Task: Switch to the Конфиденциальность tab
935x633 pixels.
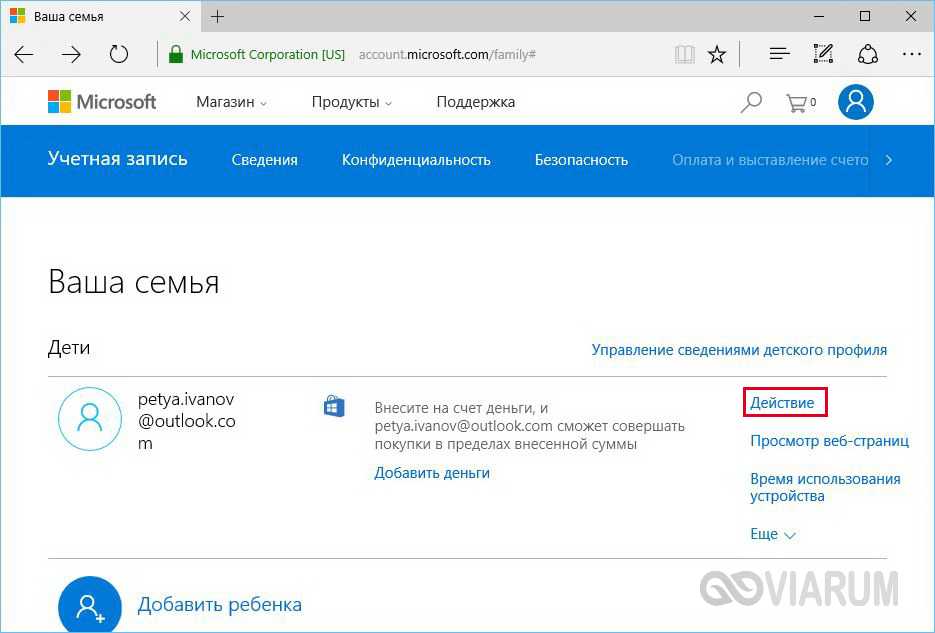Action: (416, 160)
